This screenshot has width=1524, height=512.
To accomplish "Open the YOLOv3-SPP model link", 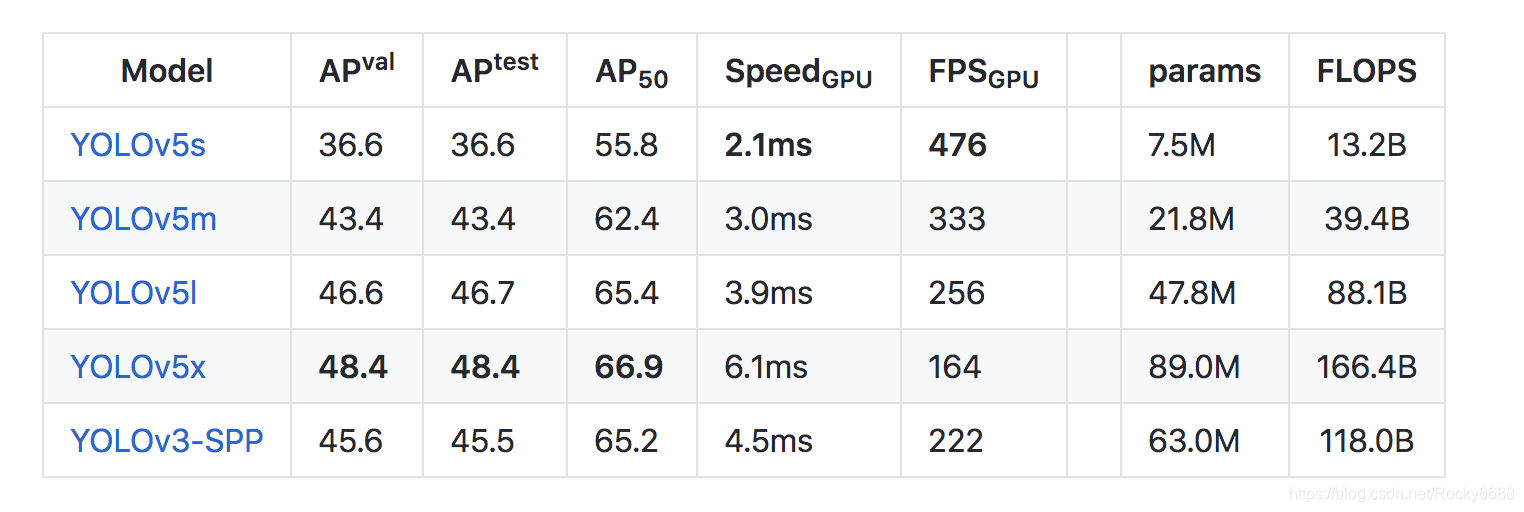I will click(x=167, y=441).
